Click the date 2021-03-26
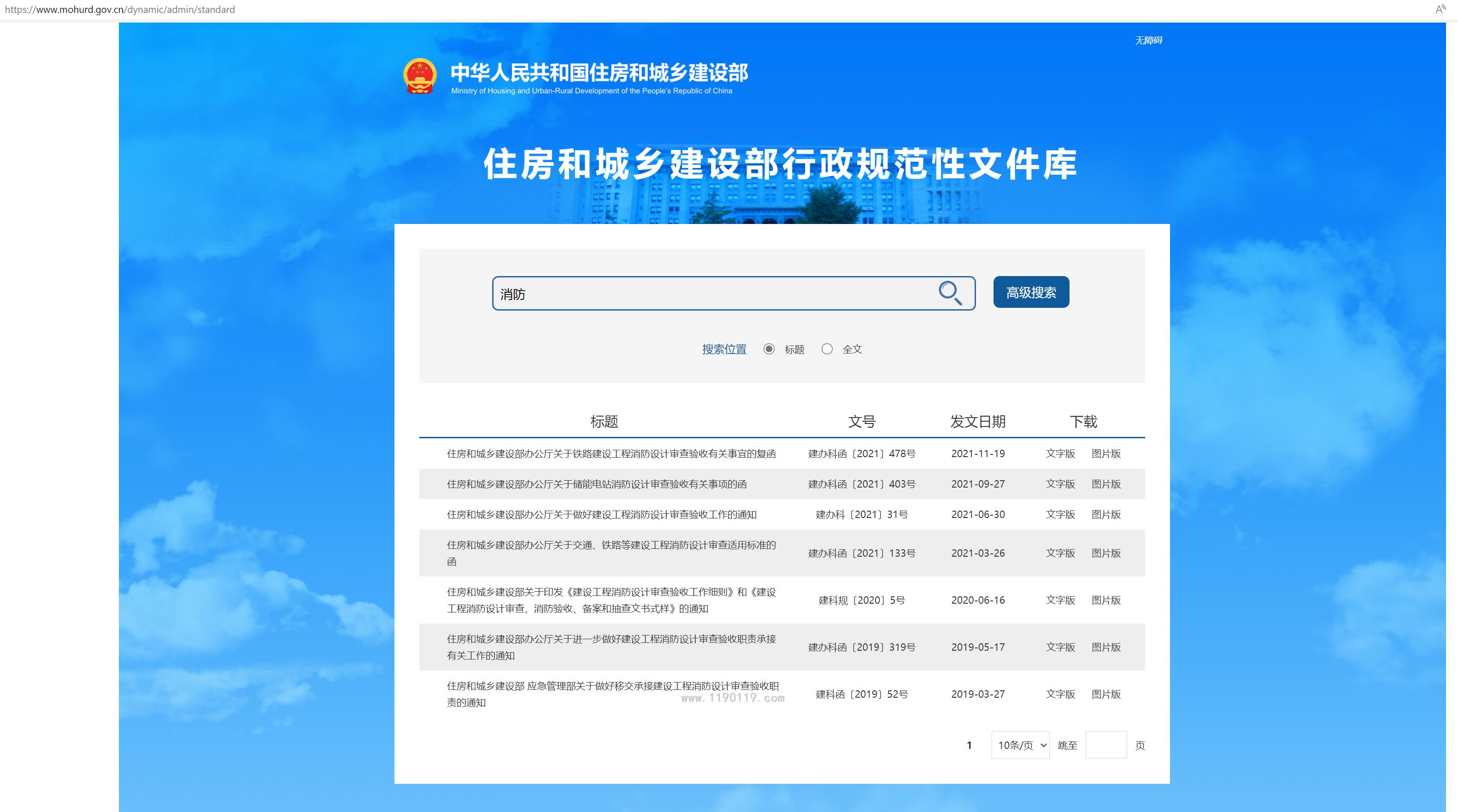 click(x=978, y=553)
